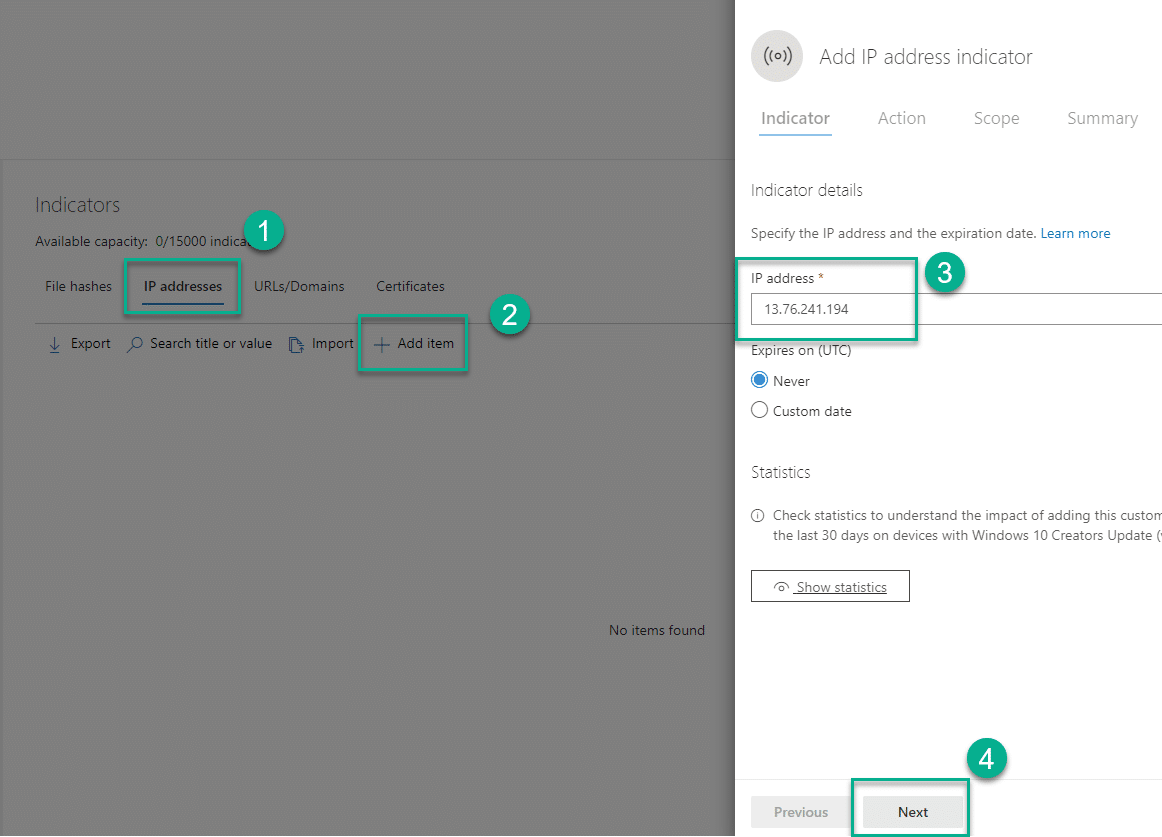This screenshot has width=1162, height=837.
Task: Open the Scope step
Action: 996,118
